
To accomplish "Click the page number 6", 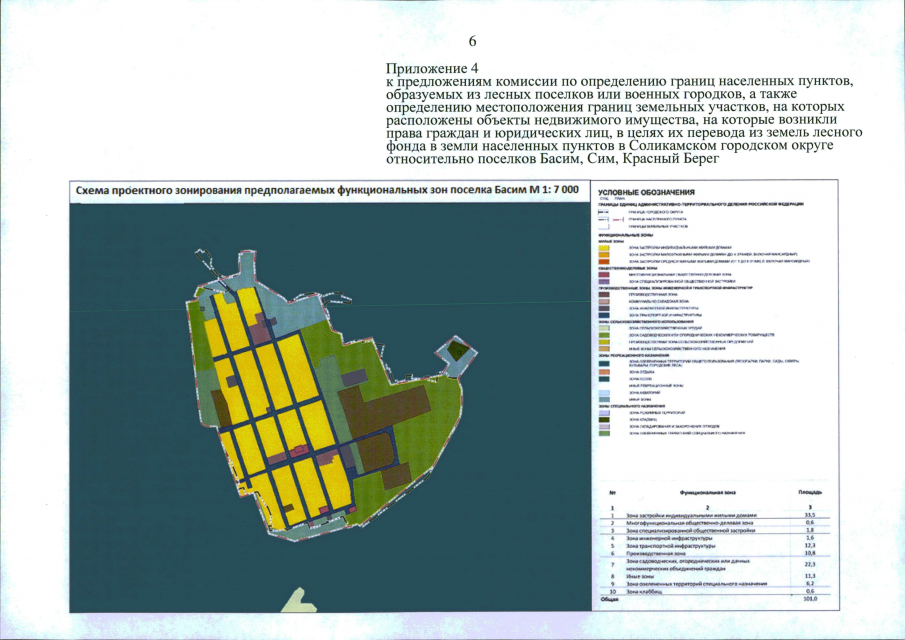I will [x=472, y=41].
